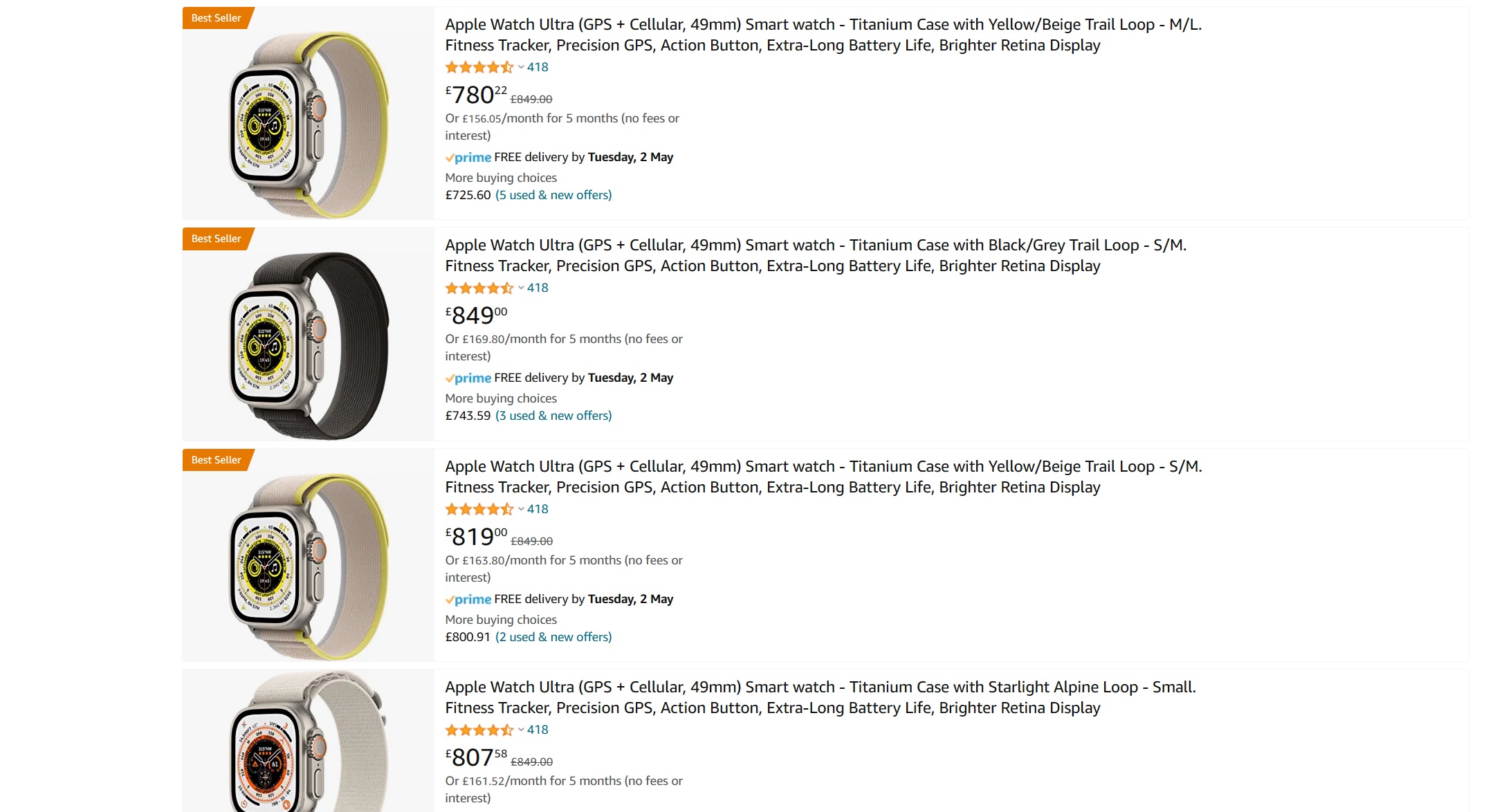Click the Yellow/Beige Trail Loop M/L watch image
The width and height of the screenshot is (1486, 812).
click(308, 123)
